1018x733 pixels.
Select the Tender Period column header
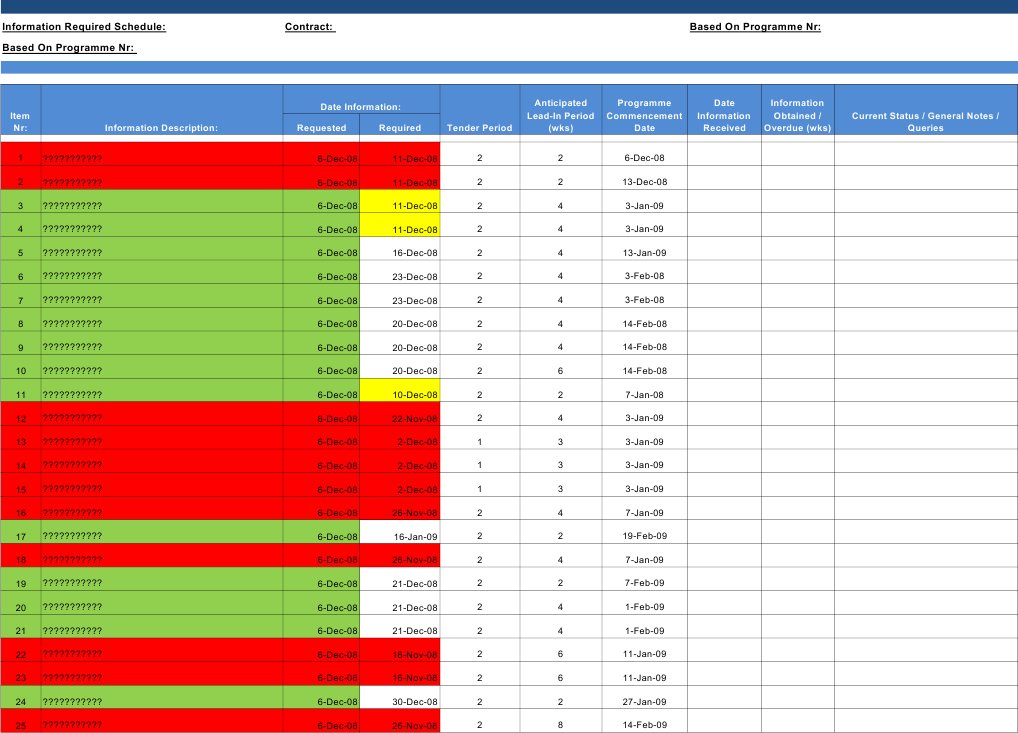click(x=479, y=127)
